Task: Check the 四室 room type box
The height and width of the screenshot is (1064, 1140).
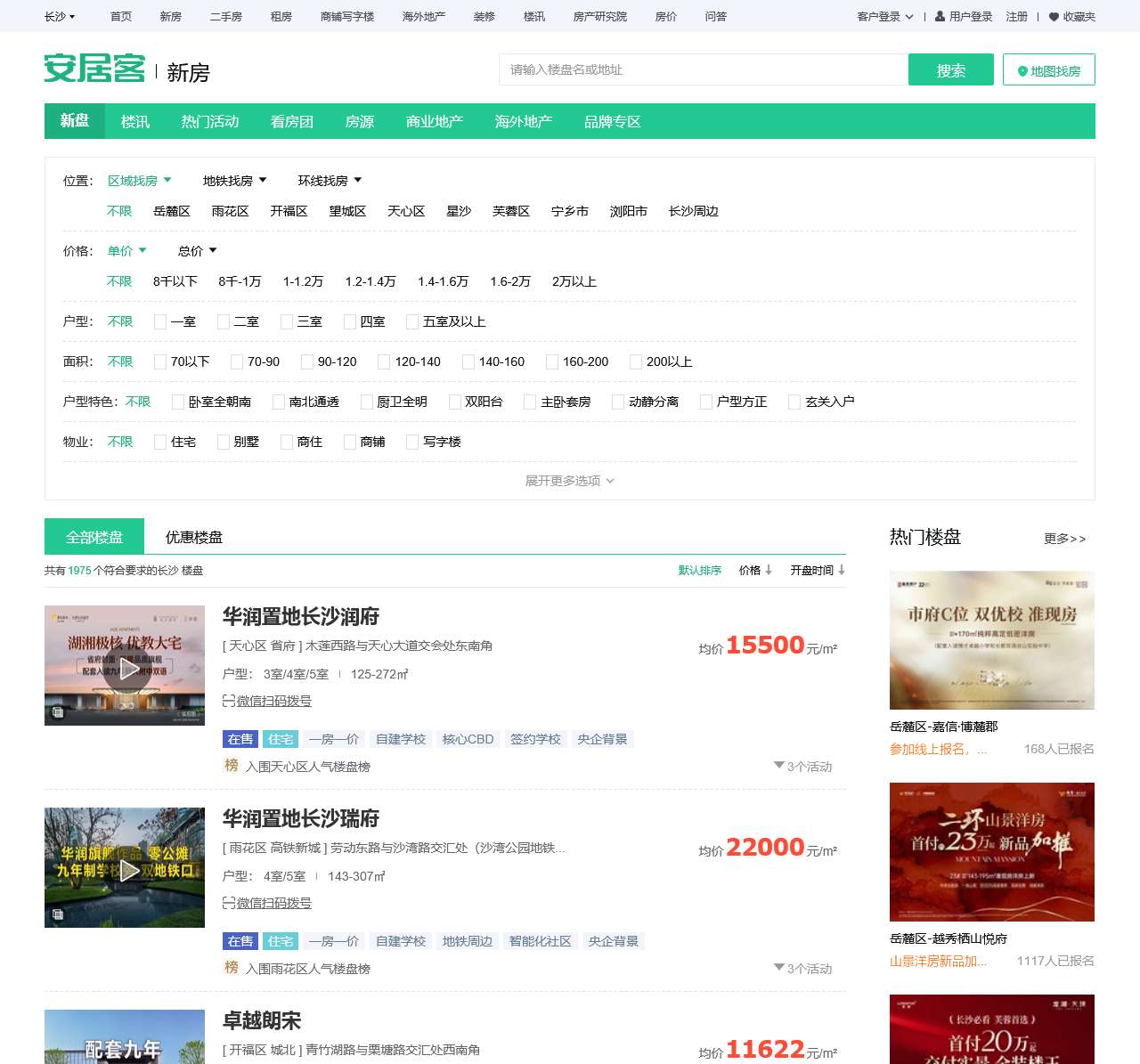Action: coord(350,321)
